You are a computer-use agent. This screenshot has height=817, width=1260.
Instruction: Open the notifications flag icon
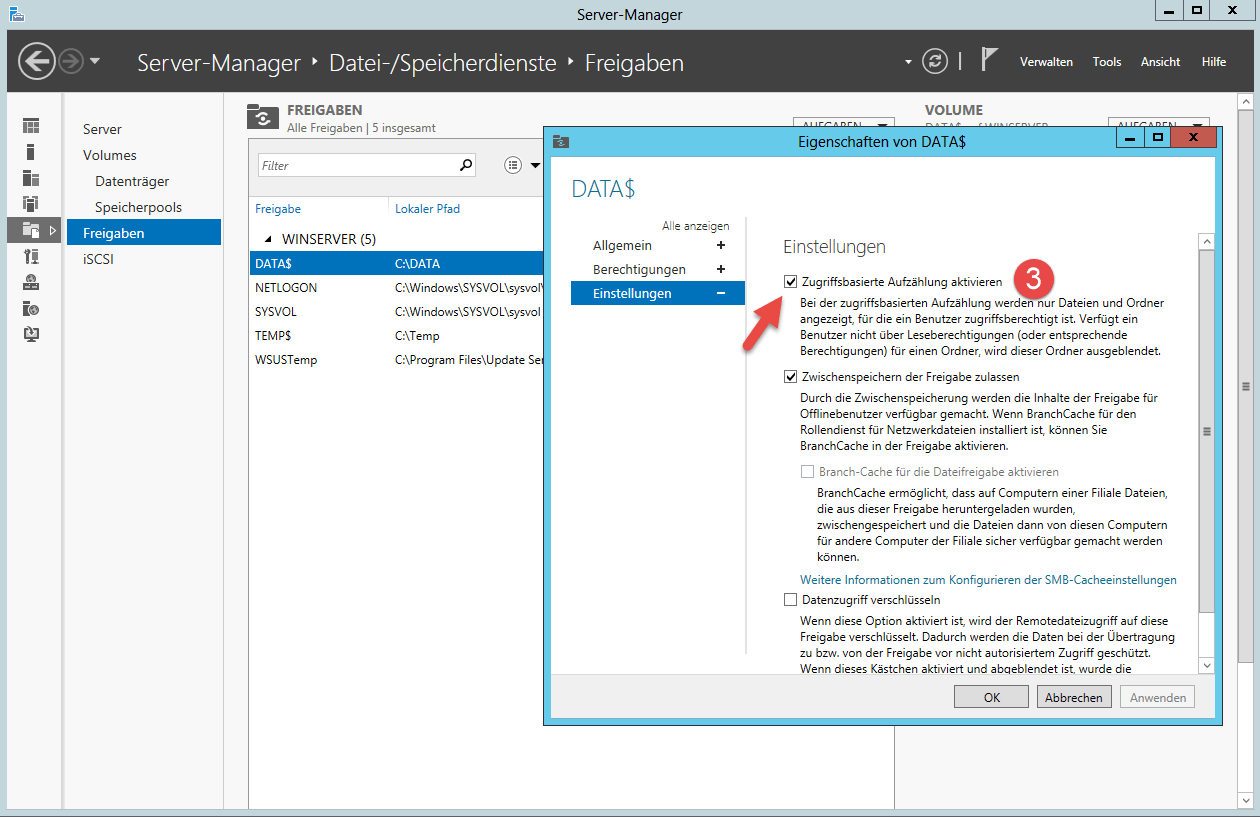(x=989, y=60)
